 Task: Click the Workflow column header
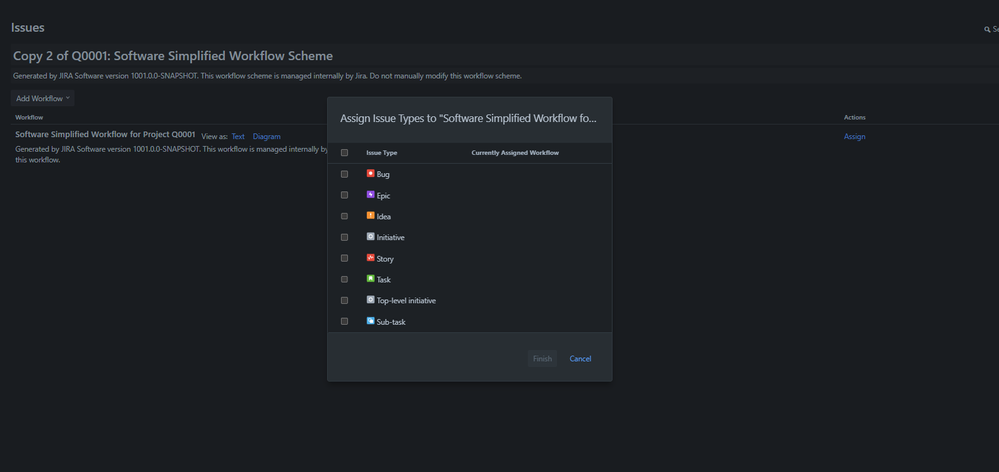coord(29,117)
